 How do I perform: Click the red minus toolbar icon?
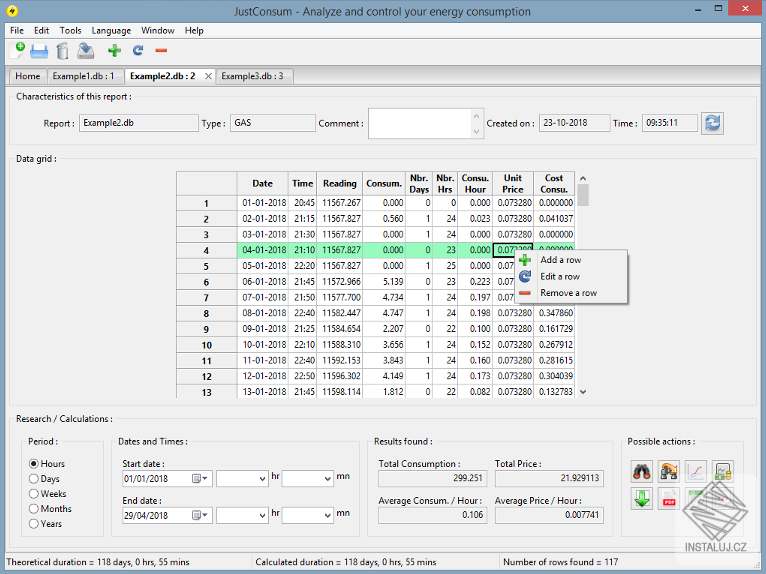(x=161, y=50)
